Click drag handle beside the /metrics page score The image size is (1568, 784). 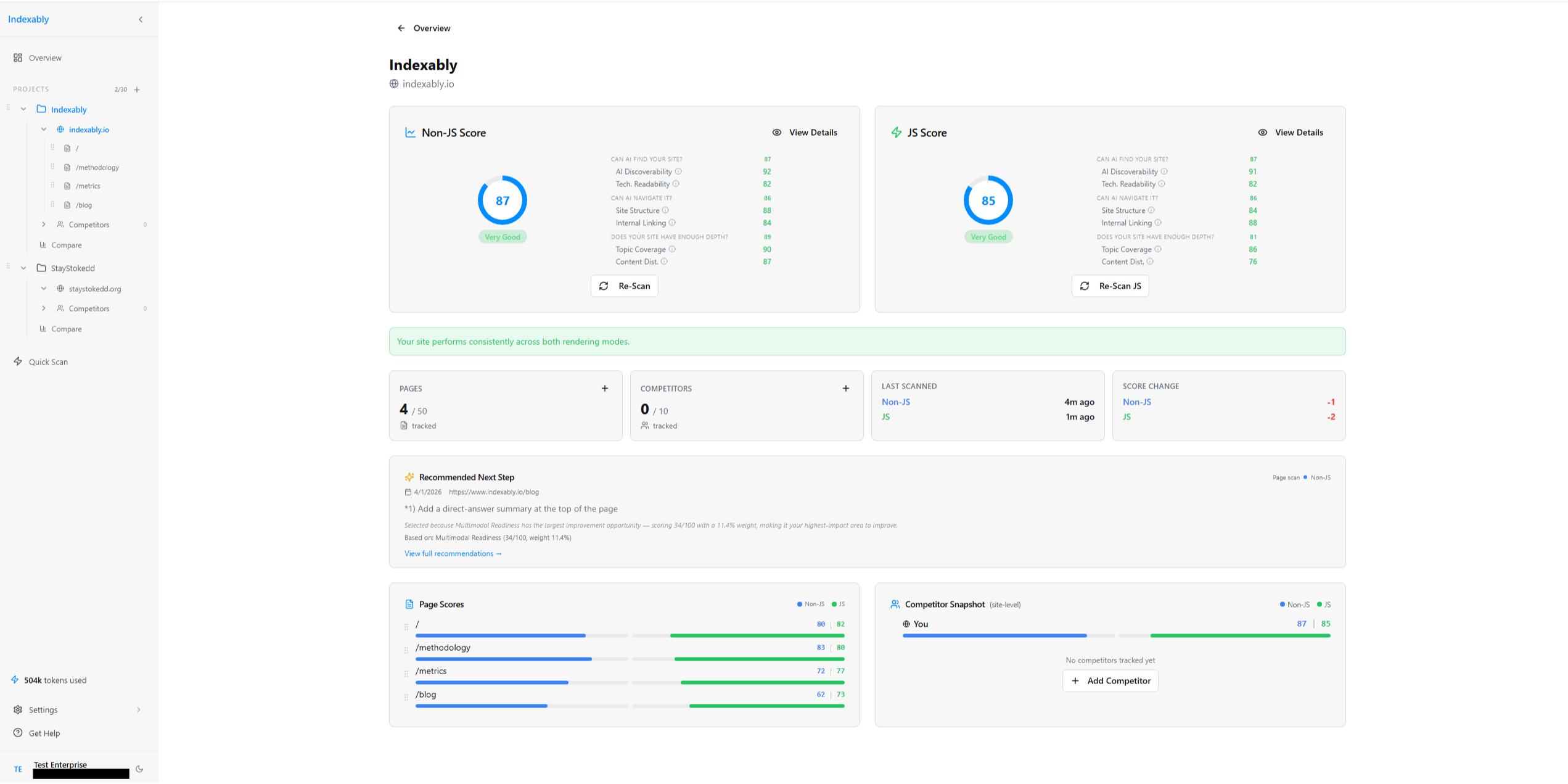click(406, 674)
